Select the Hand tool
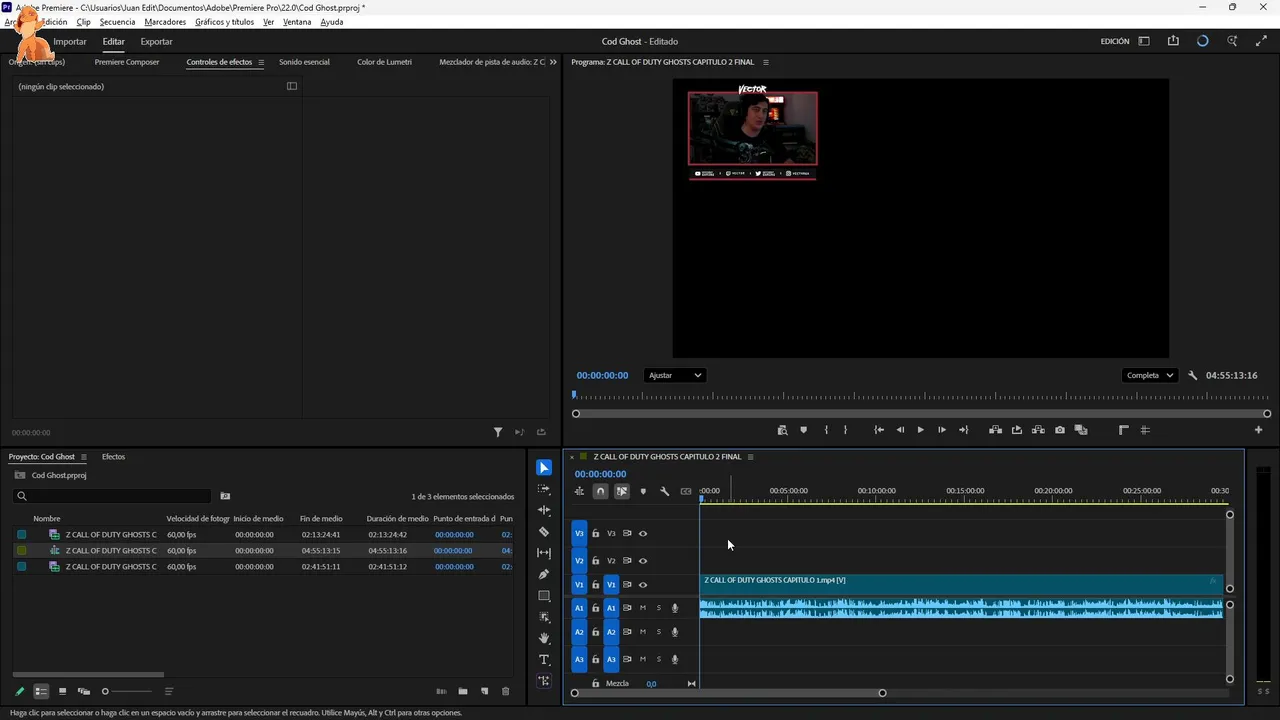The height and width of the screenshot is (720, 1280). (544, 638)
